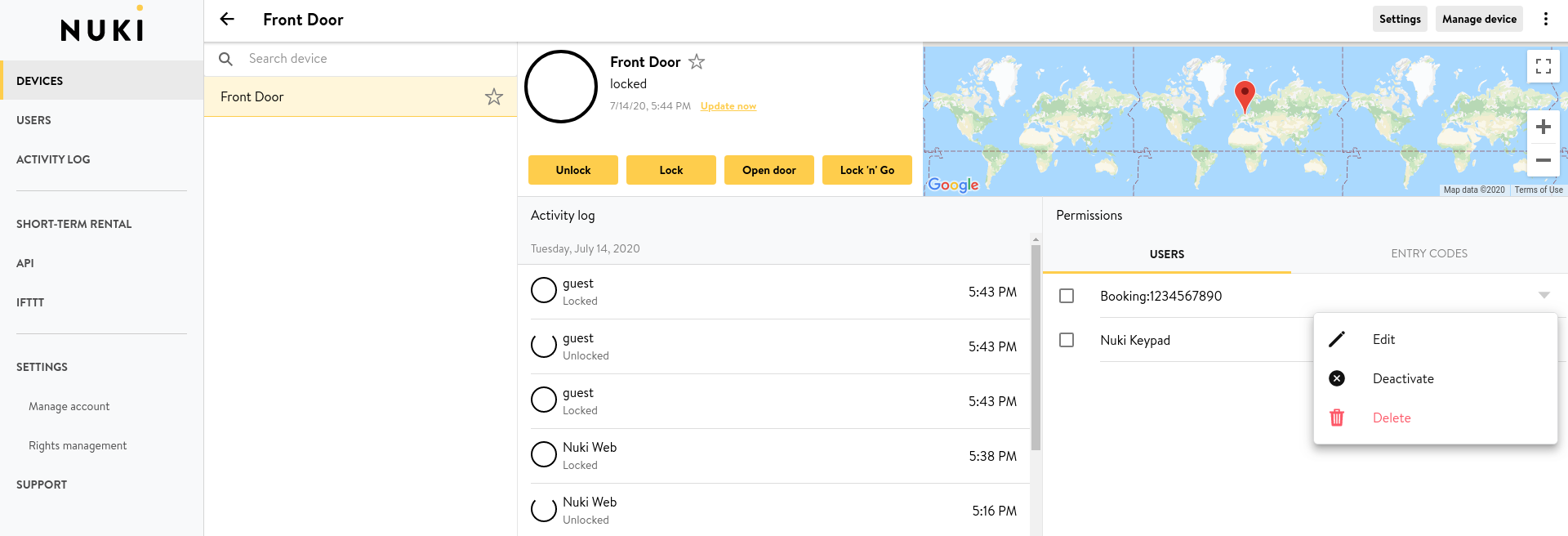Click the Nuki Keypad user name
1568x536 pixels.
pyautogui.click(x=1135, y=340)
